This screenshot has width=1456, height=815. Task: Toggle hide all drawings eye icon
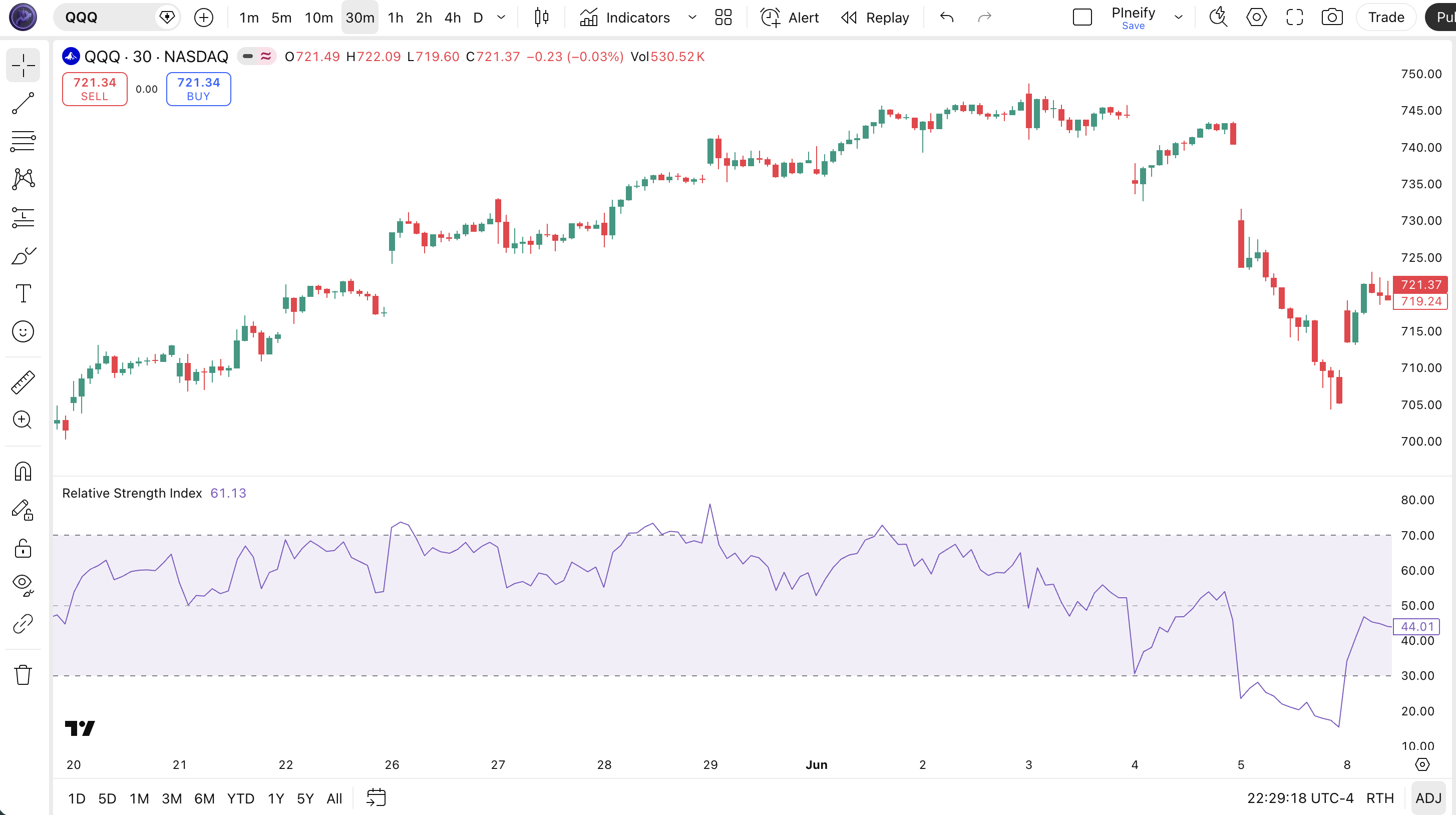click(23, 586)
